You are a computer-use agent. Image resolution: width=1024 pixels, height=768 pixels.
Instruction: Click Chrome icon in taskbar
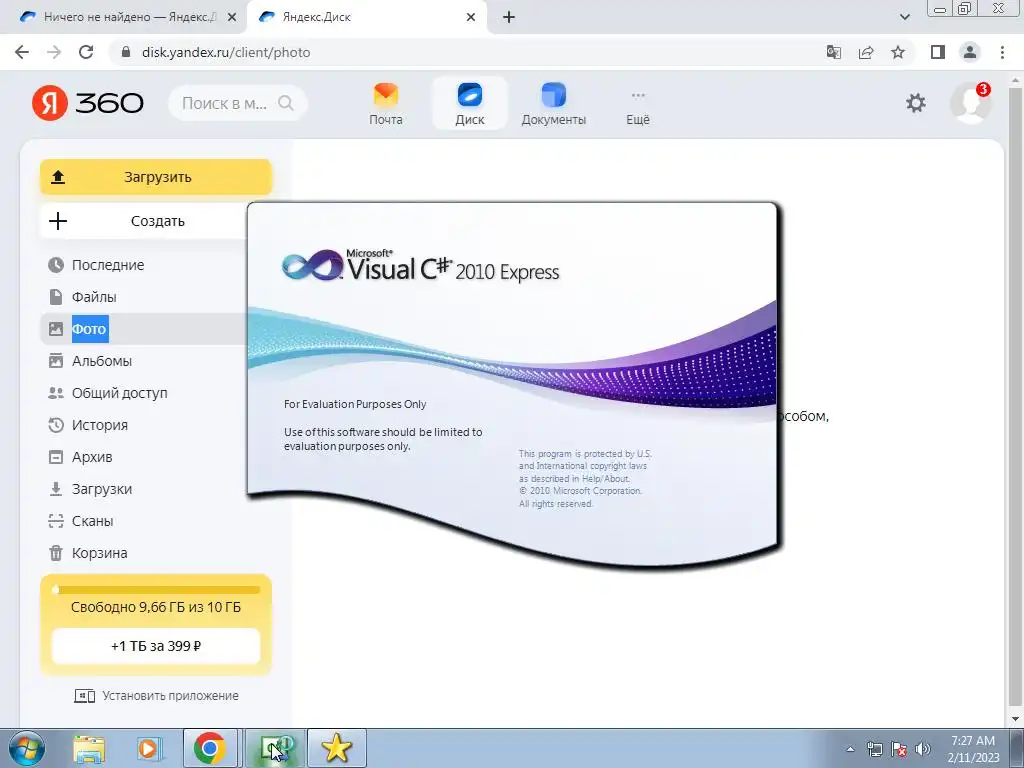pos(210,748)
